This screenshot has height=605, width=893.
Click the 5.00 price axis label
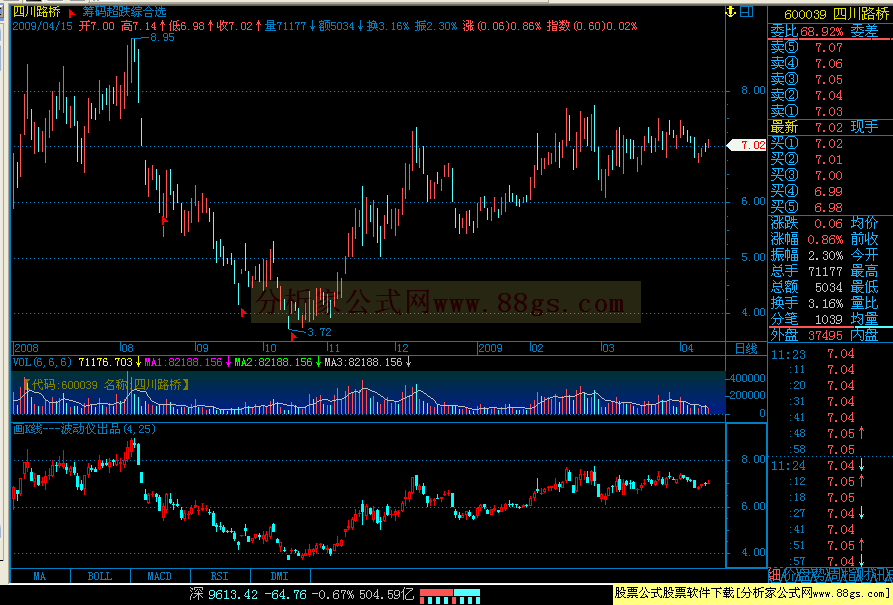[x=753, y=257]
